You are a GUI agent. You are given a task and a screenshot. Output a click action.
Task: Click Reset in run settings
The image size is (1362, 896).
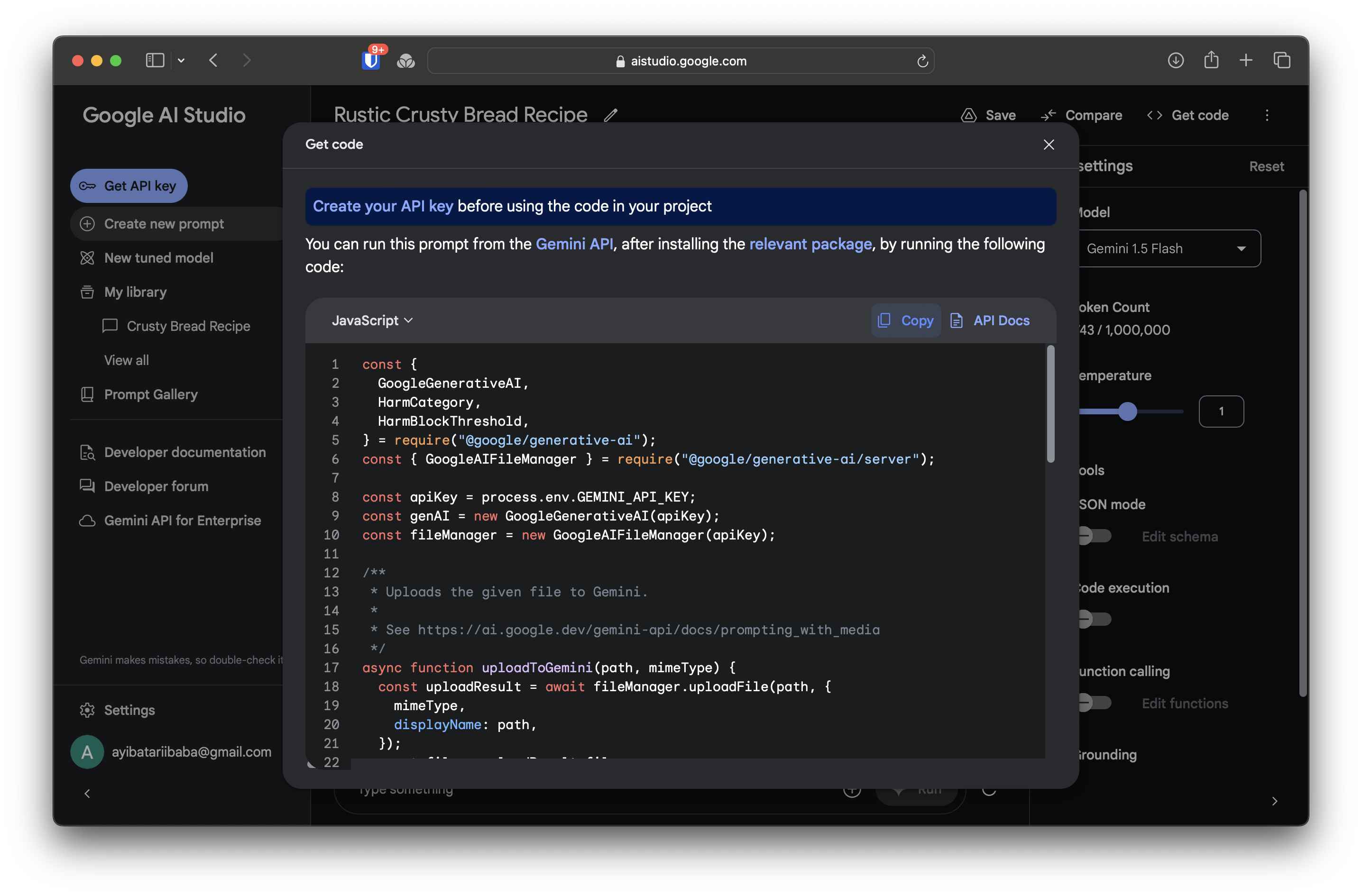[x=1266, y=166]
